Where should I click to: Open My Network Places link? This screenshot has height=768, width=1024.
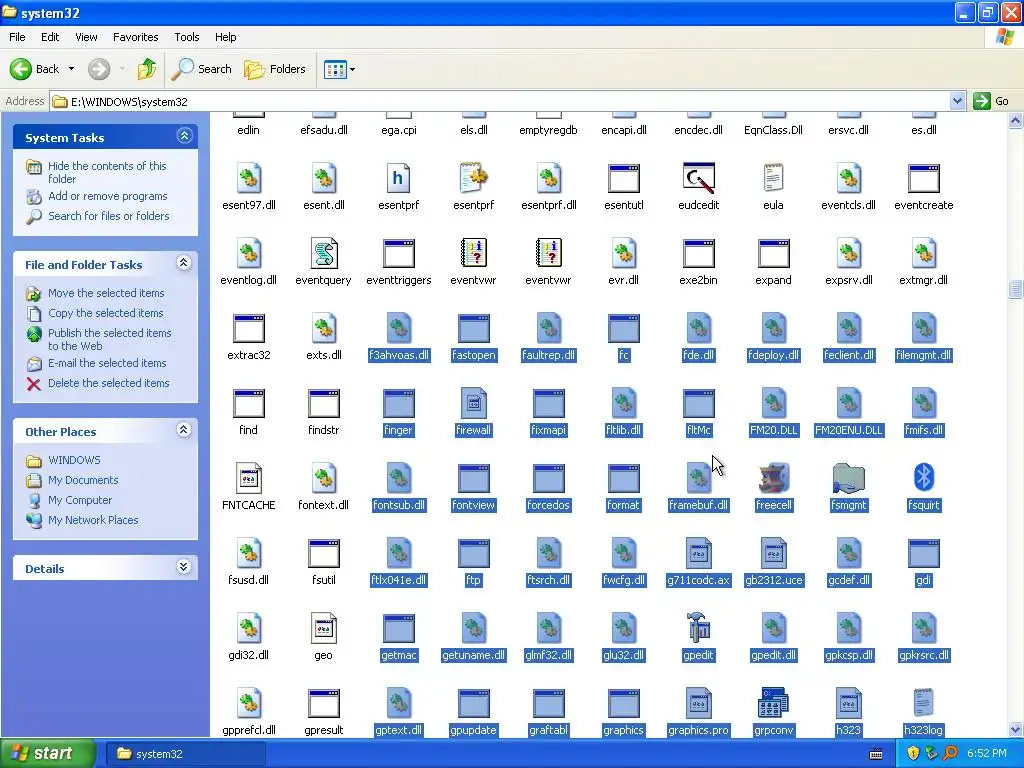[x=93, y=520]
